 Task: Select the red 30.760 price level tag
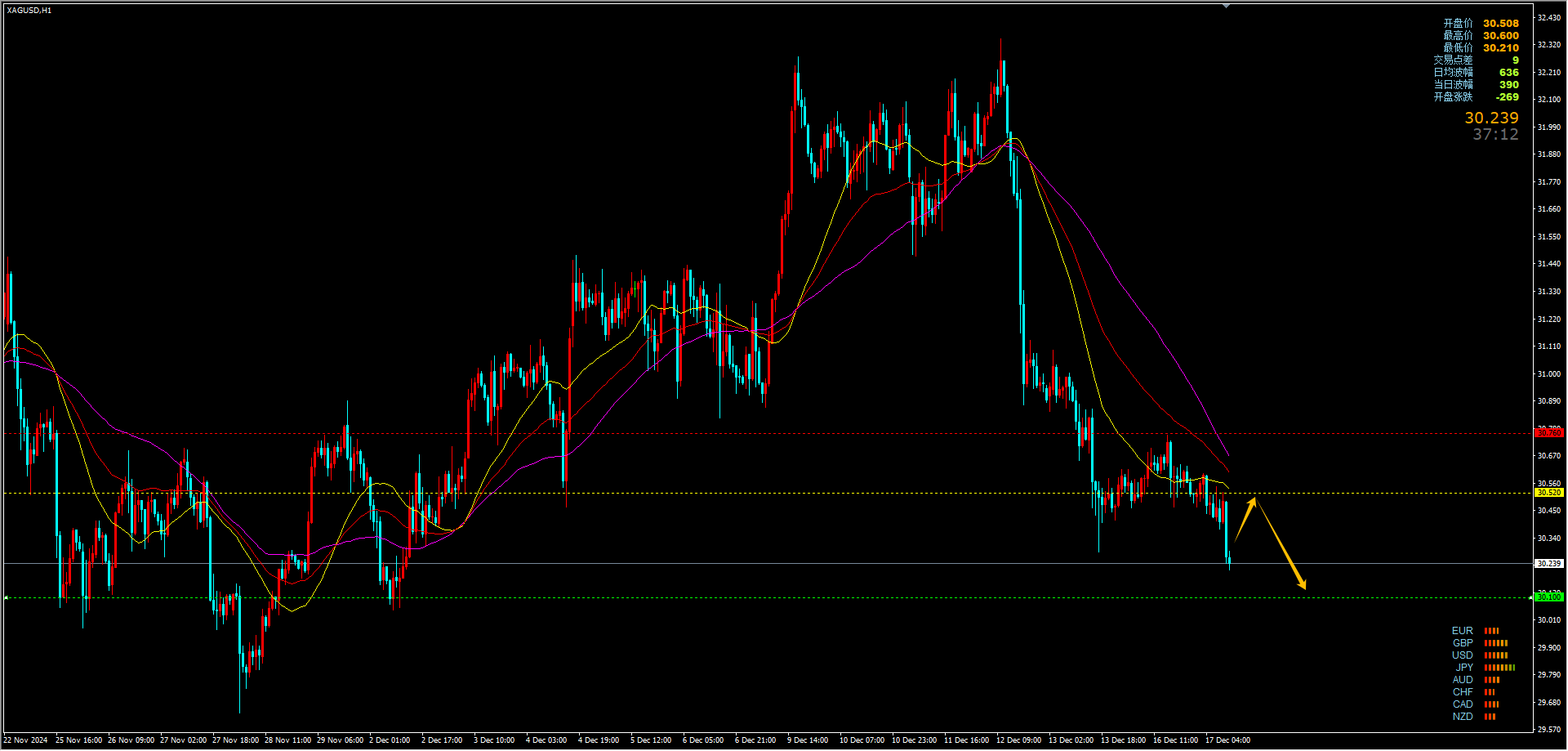(x=1548, y=433)
